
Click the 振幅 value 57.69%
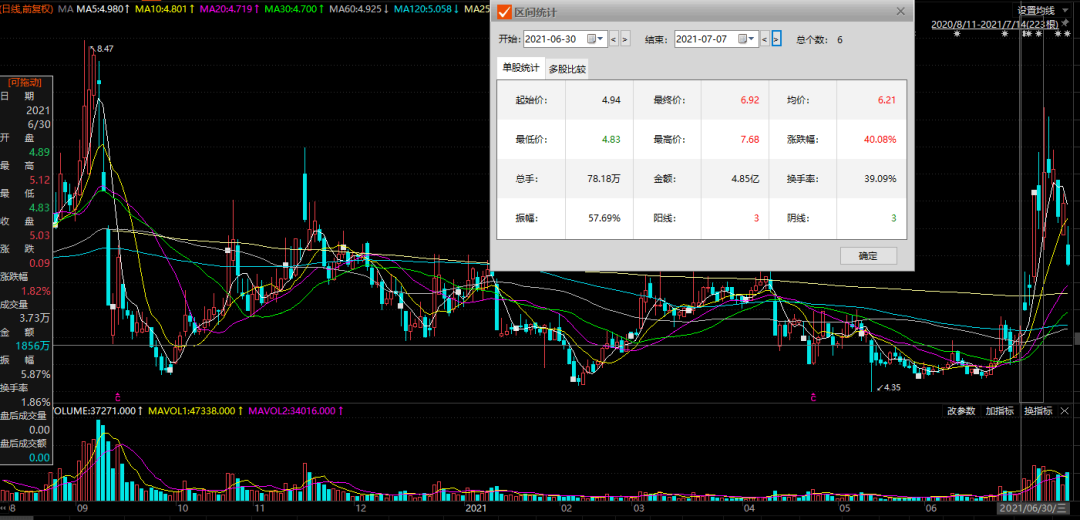[x=605, y=218]
